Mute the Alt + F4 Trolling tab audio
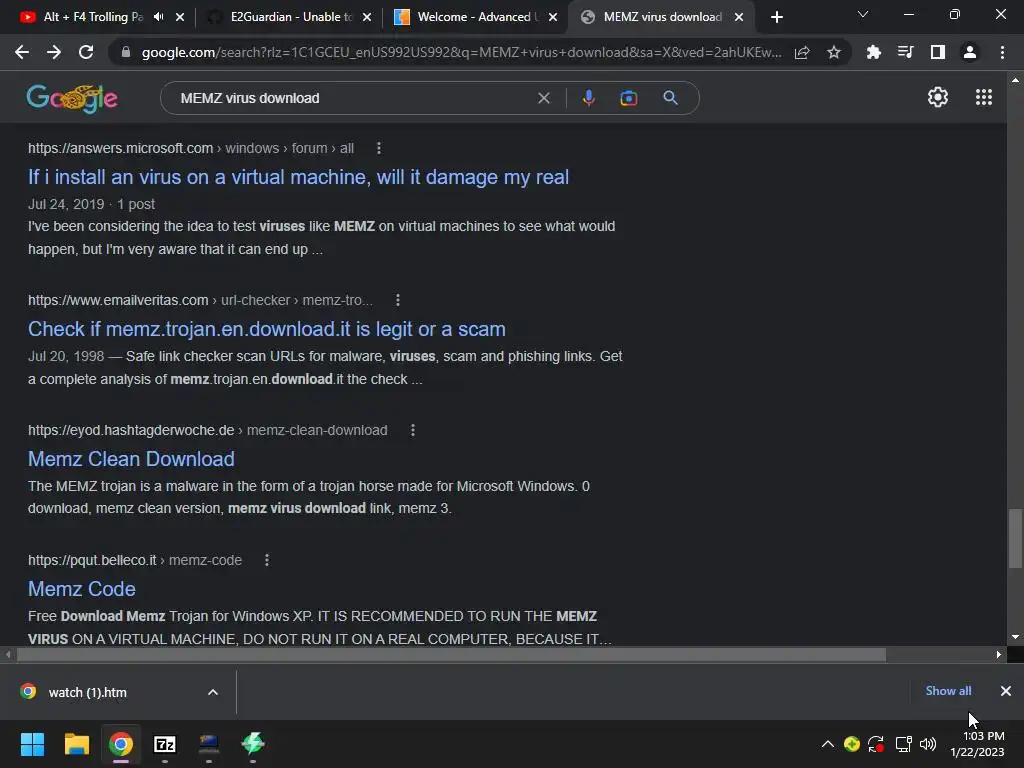 (x=159, y=17)
